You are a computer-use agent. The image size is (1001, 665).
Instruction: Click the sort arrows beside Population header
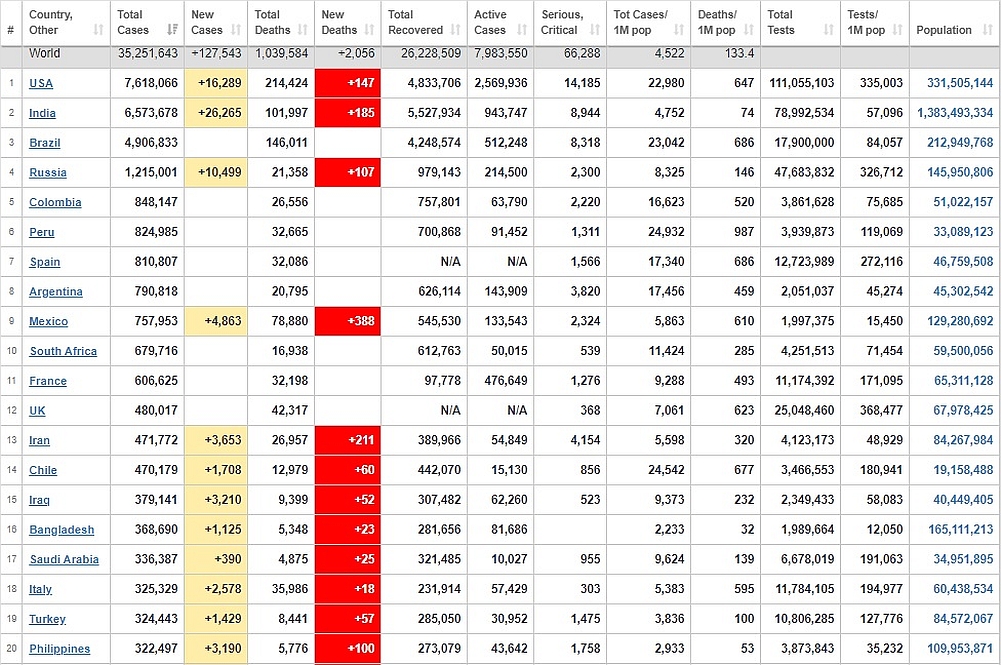988,30
